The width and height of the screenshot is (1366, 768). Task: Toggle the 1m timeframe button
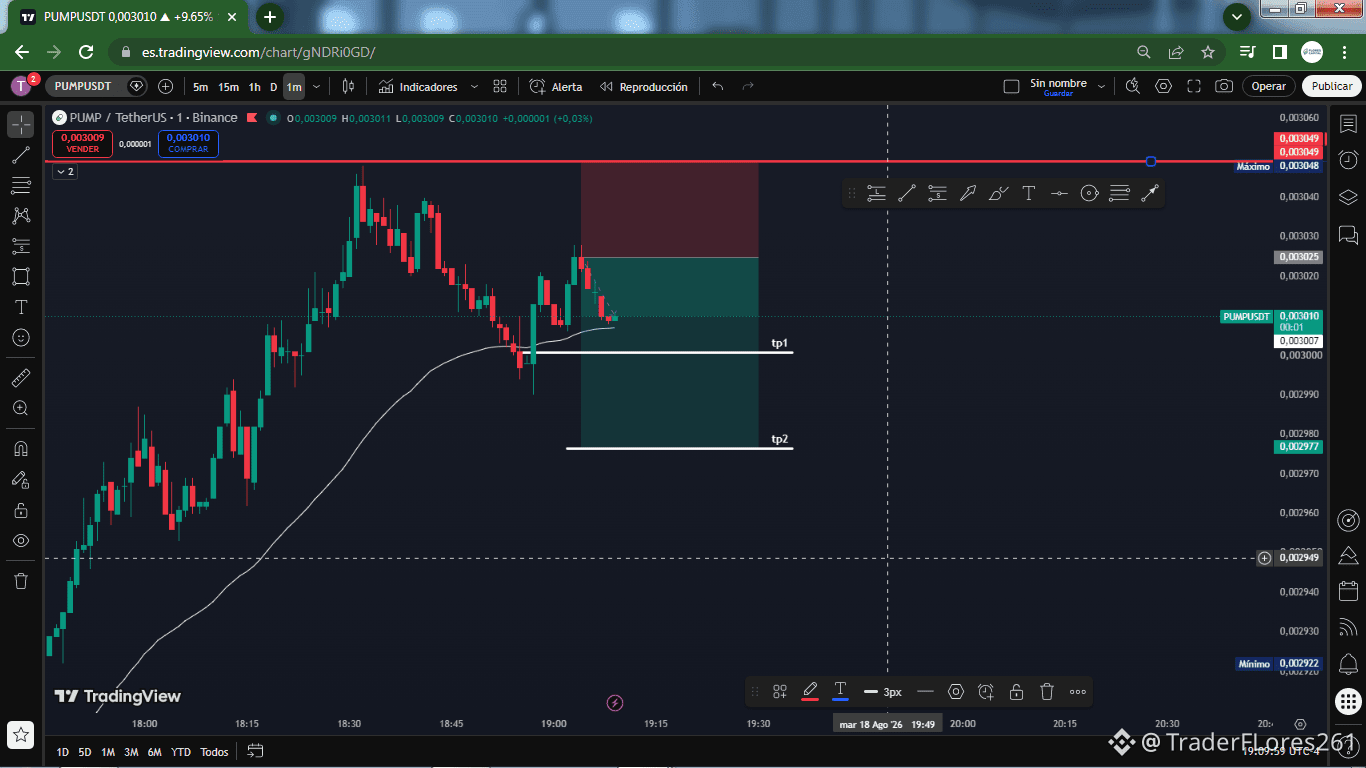point(294,87)
